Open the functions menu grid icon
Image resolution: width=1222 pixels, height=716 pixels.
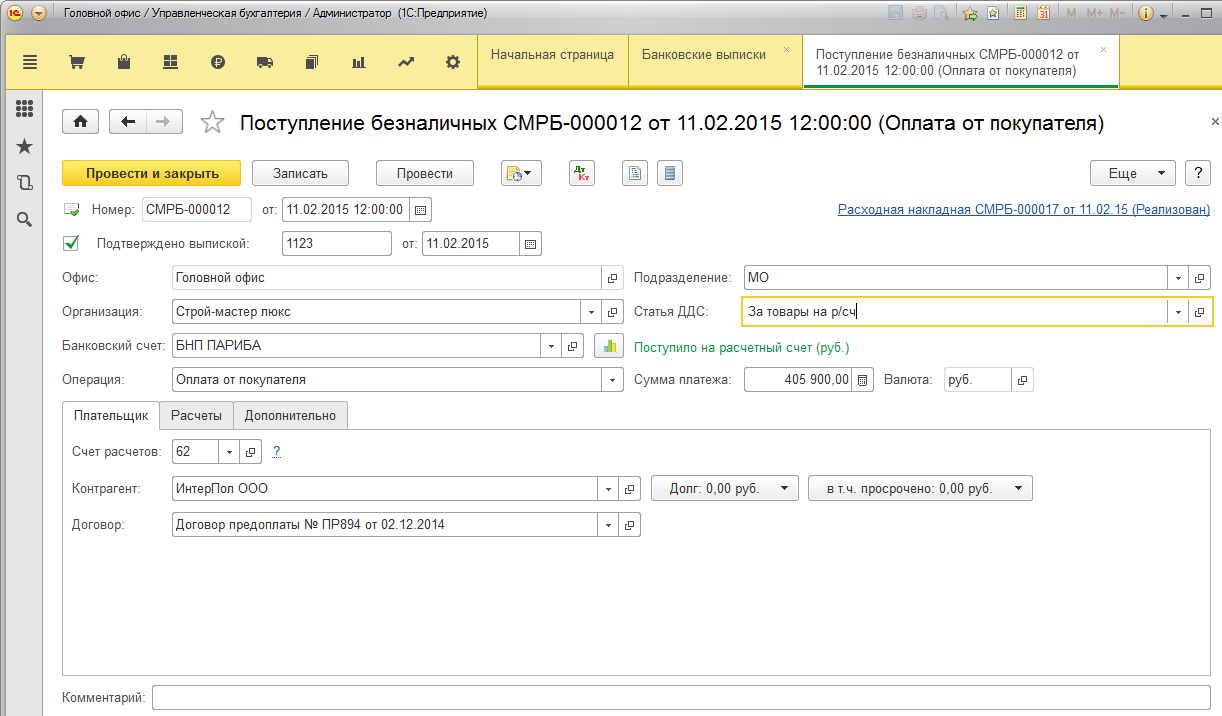click(x=25, y=109)
